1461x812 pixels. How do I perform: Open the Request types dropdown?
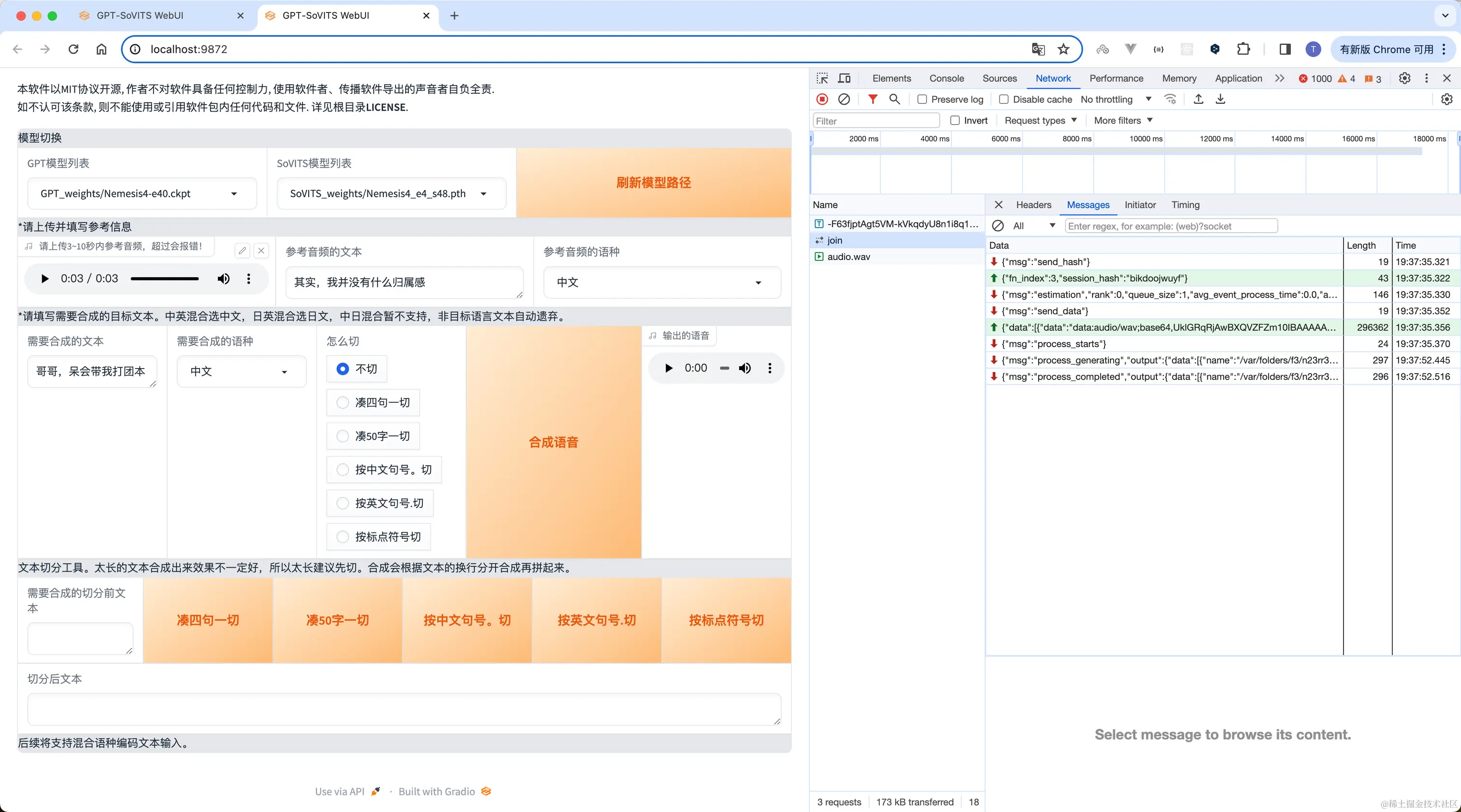click(1040, 120)
